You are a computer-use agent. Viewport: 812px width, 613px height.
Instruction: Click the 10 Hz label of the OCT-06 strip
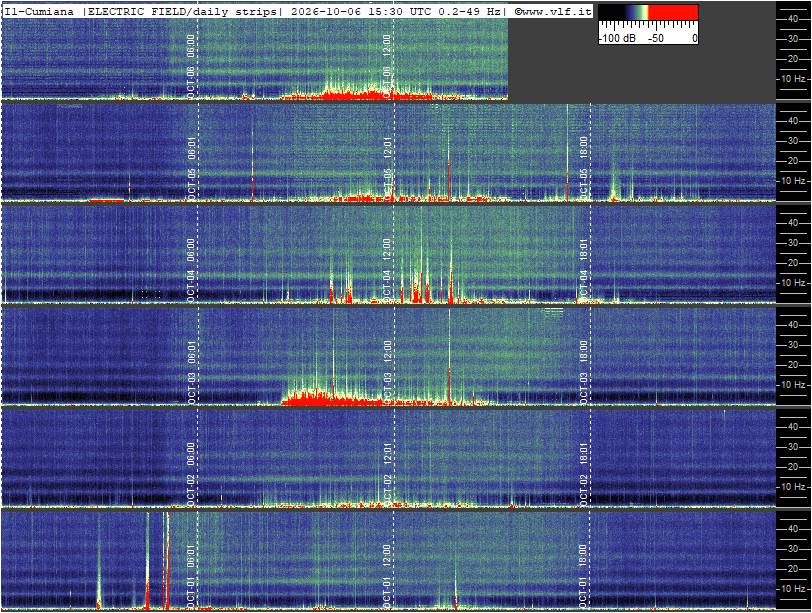tap(794, 79)
